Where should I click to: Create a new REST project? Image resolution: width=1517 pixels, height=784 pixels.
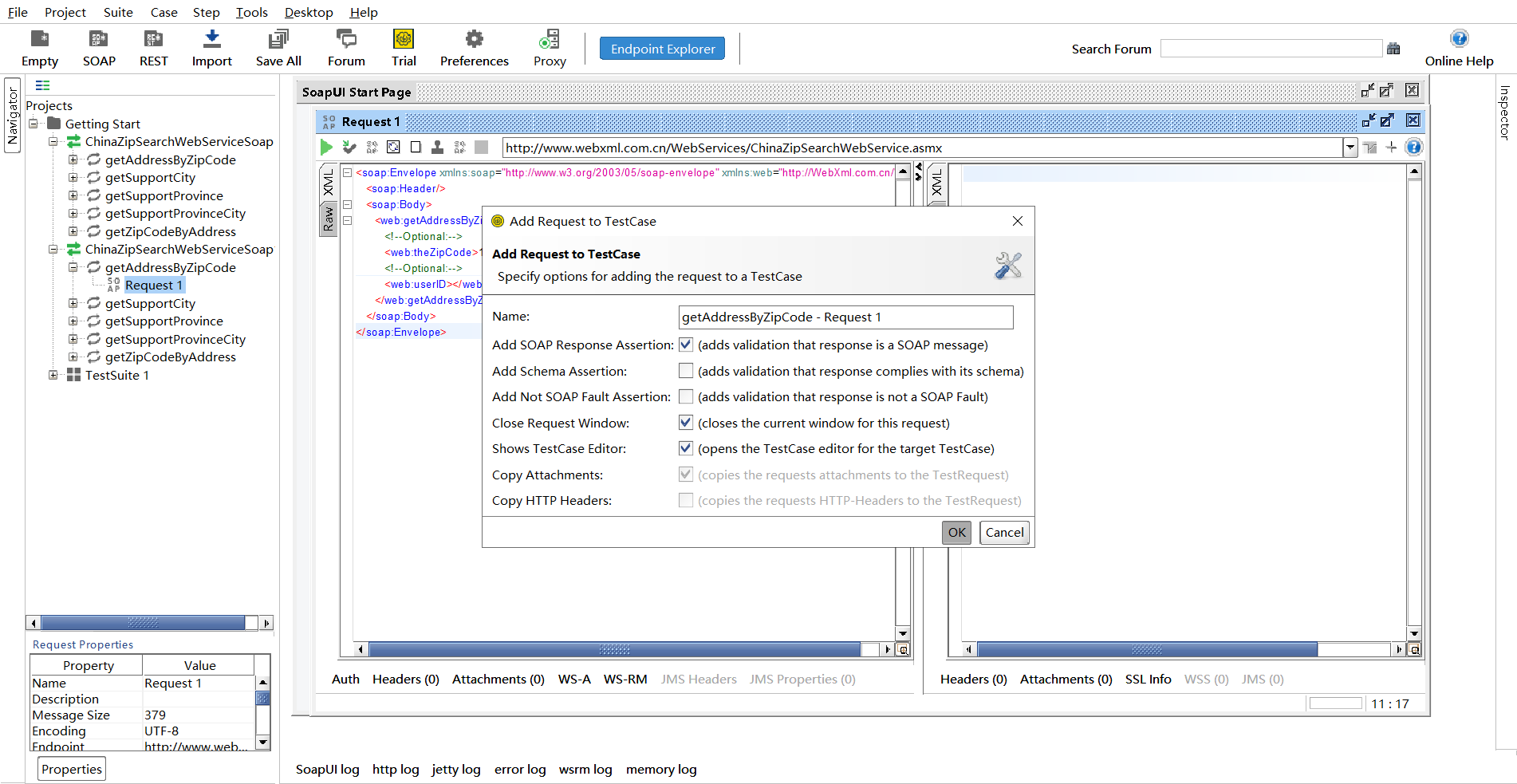[153, 48]
